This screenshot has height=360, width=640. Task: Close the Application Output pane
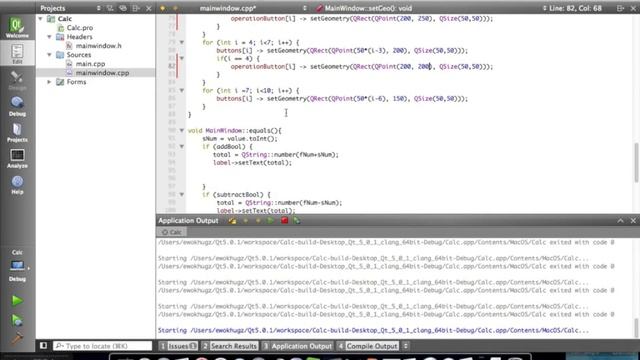pos(633,221)
